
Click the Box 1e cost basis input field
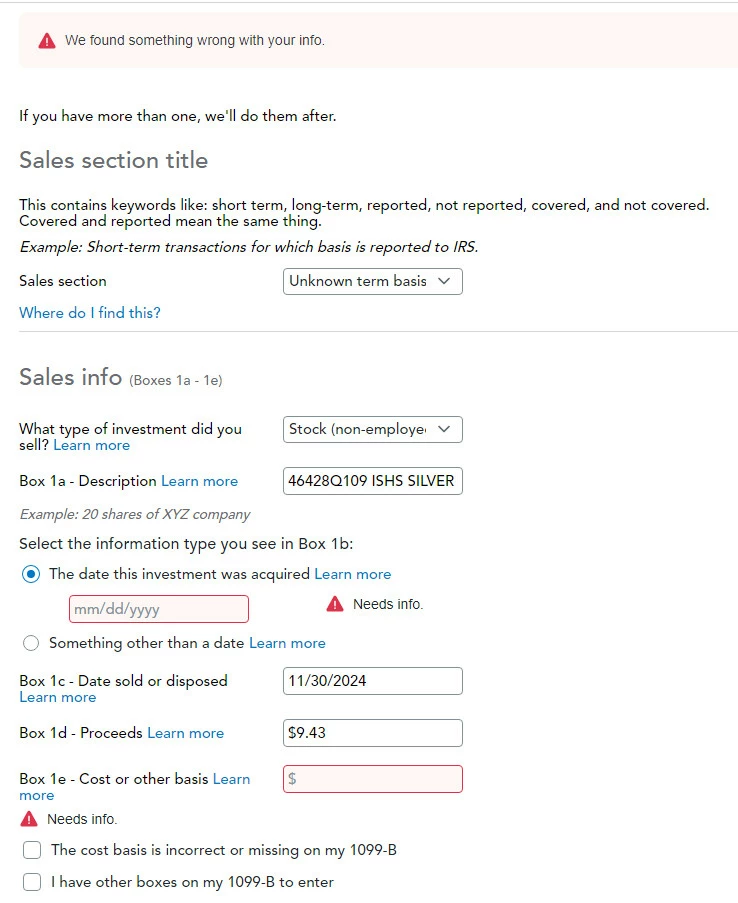tap(373, 779)
